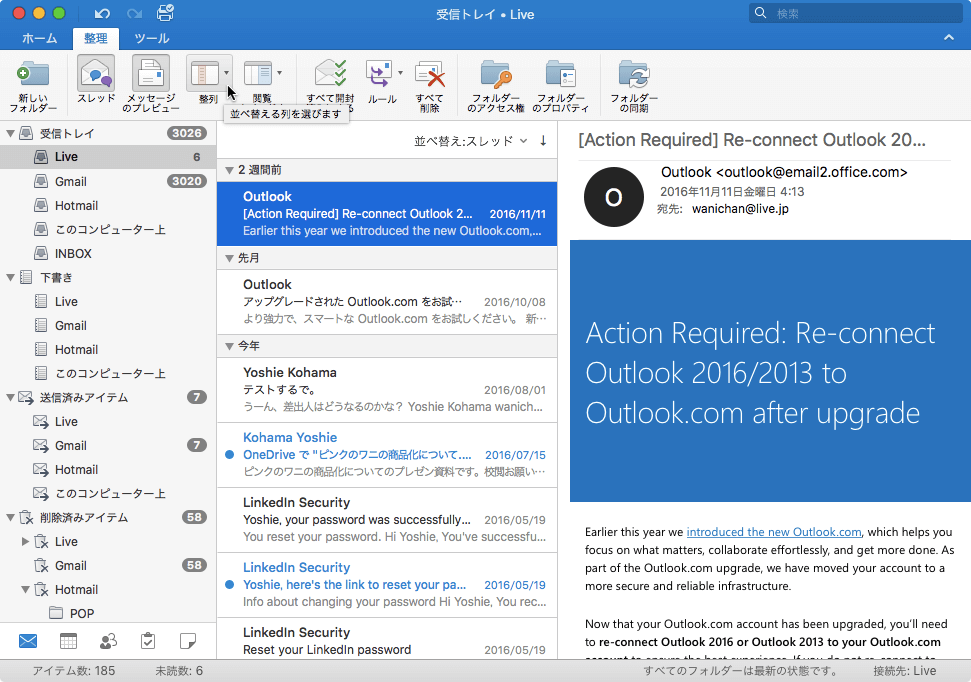Switch to the ホーム tab
The image size is (971, 682).
click(x=39, y=38)
